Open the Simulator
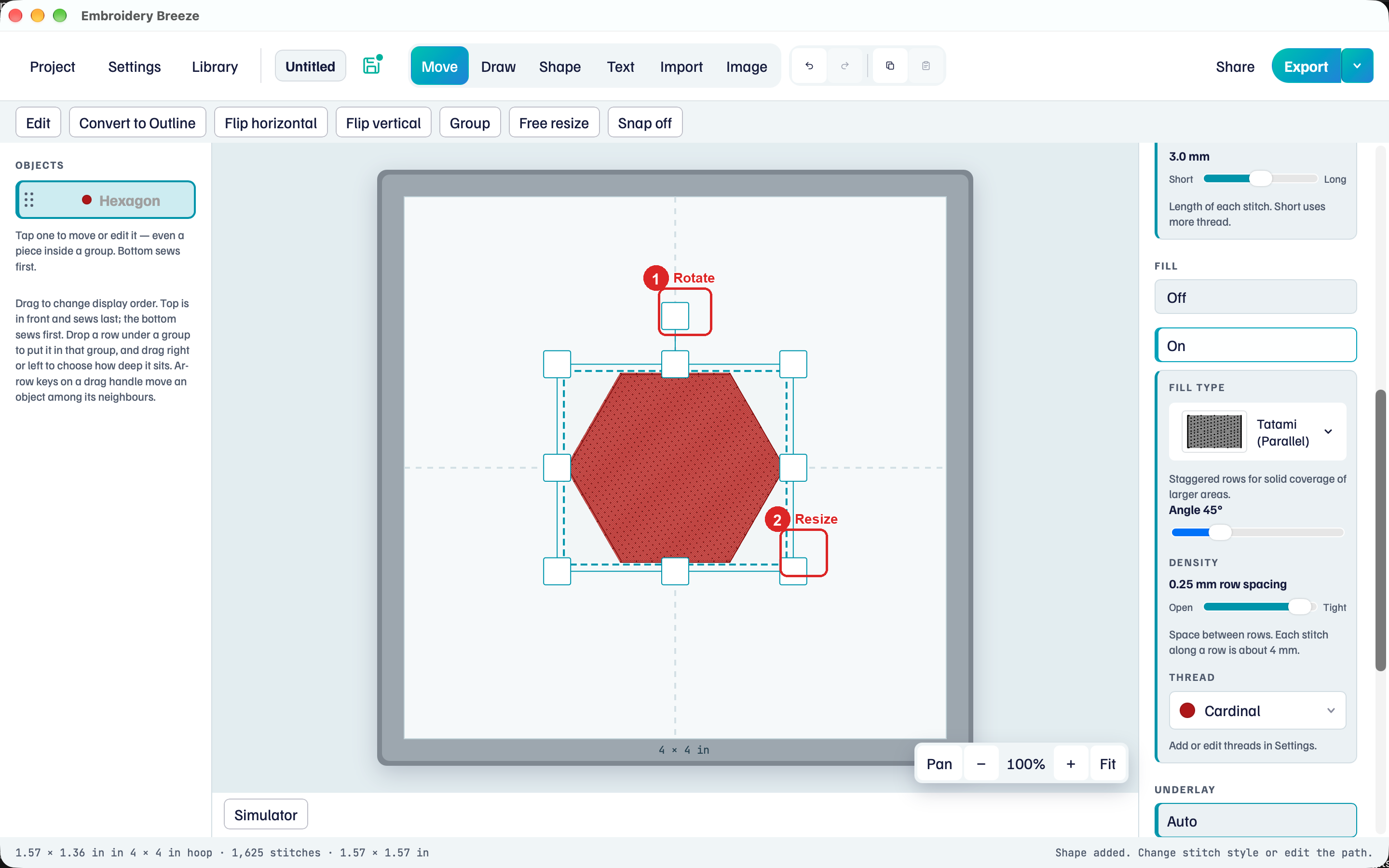 point(265,814)
